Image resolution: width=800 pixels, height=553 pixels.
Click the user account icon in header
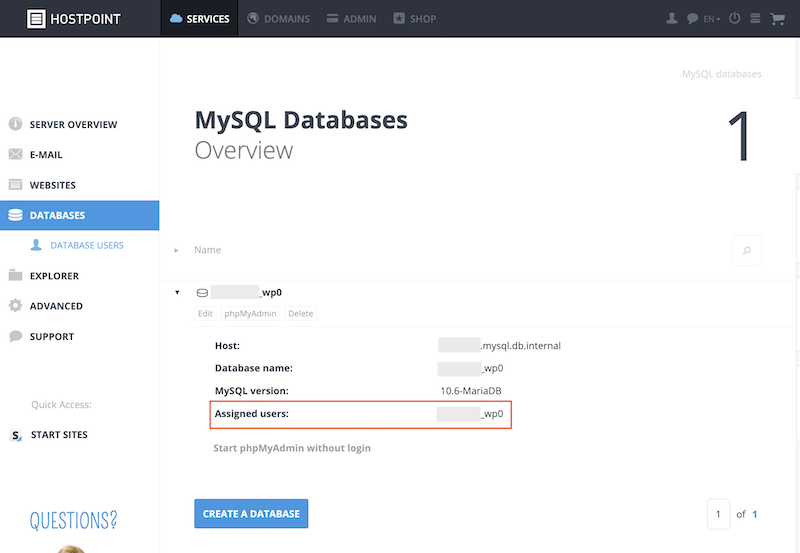coord(672,19)
